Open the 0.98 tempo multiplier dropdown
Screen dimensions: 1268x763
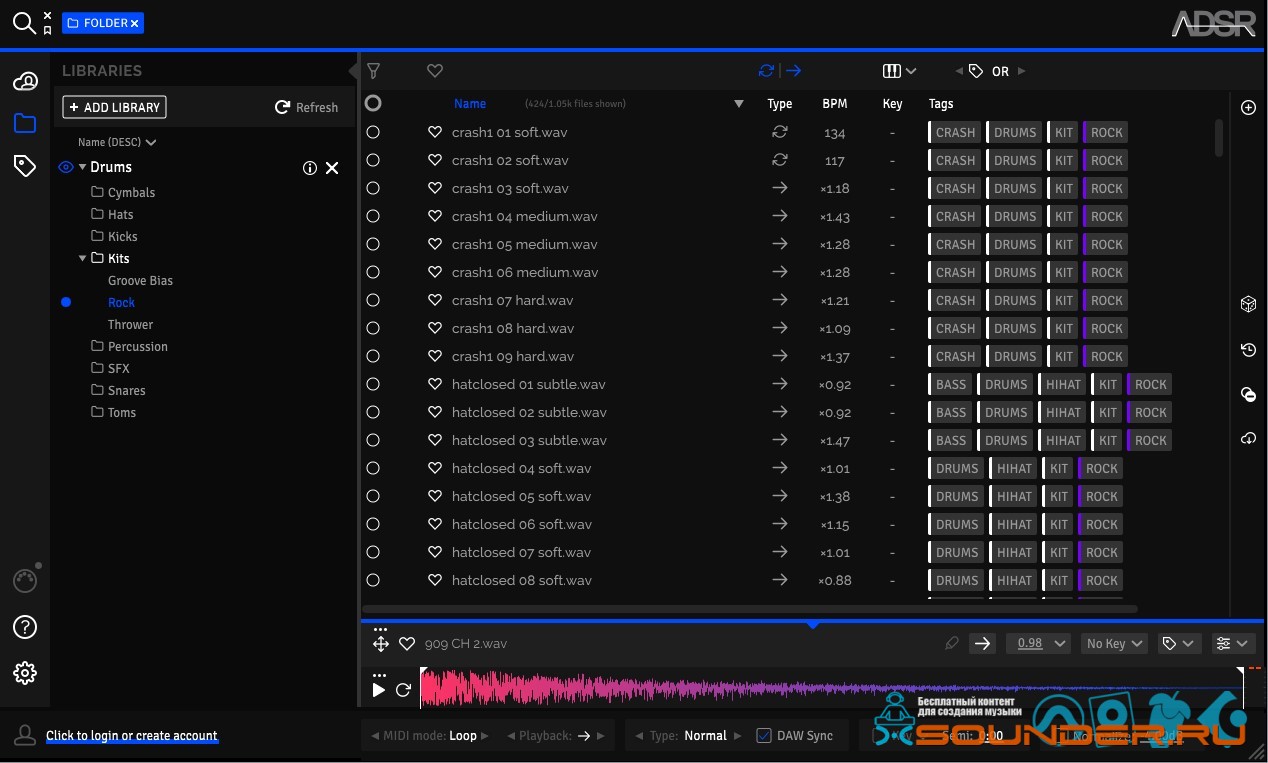1038,644
